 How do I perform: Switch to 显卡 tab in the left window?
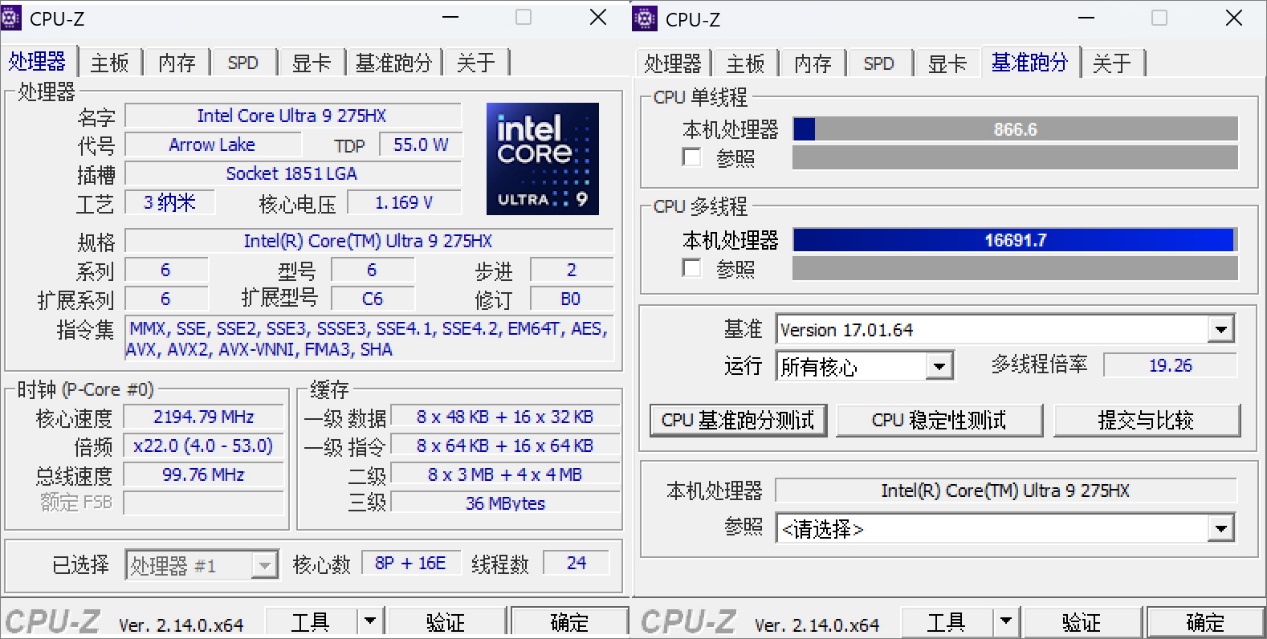[x=311, y=63]
